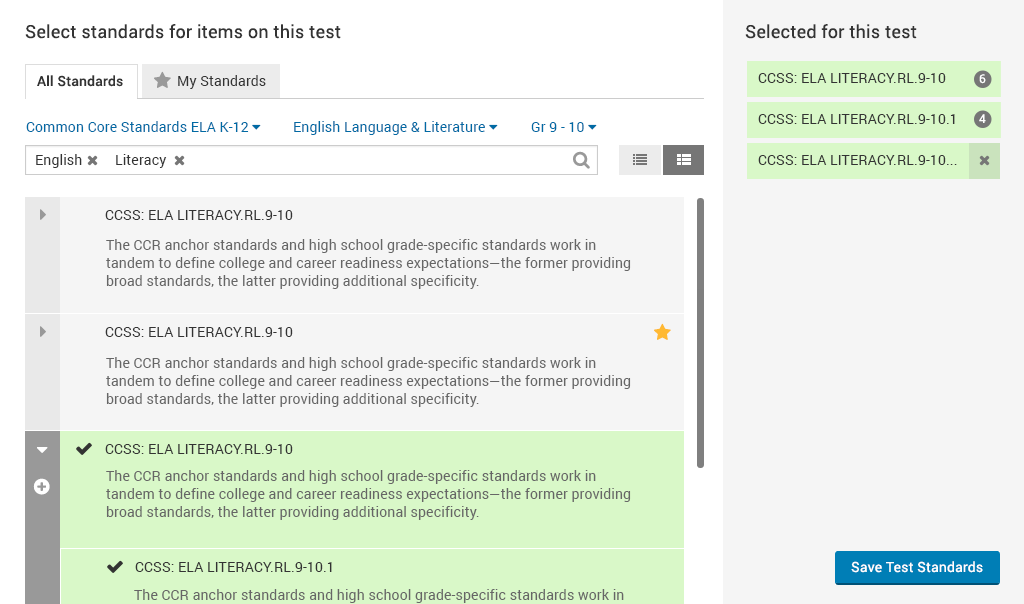Open Common Core Standards ELA K-12 dropdown
Viewport: 1024px width, 604px height.
143,127
